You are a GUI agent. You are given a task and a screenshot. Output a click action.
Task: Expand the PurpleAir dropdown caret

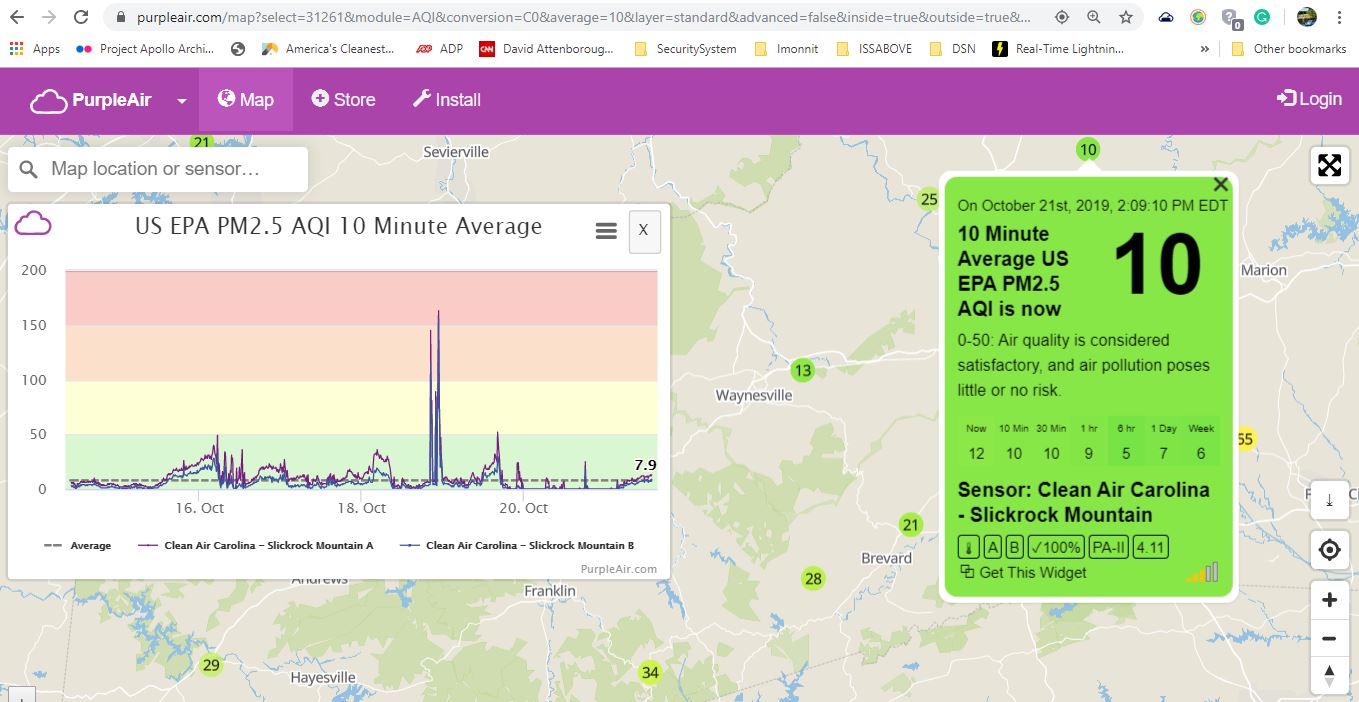[182, 101]
